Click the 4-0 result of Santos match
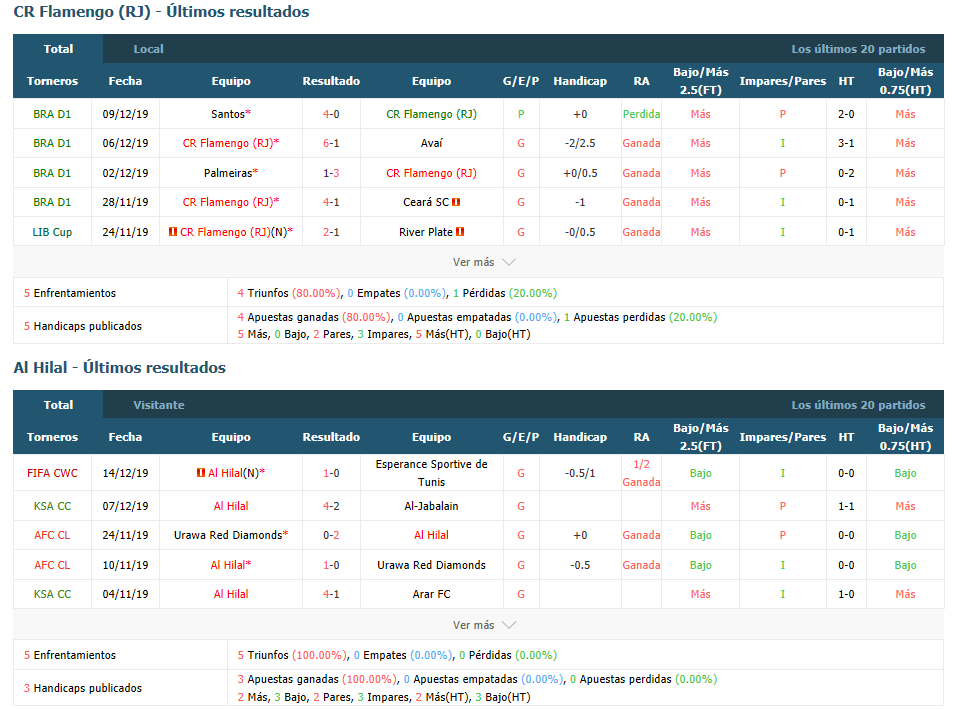This screenshot has width=954, height=709. click(331, 114)
